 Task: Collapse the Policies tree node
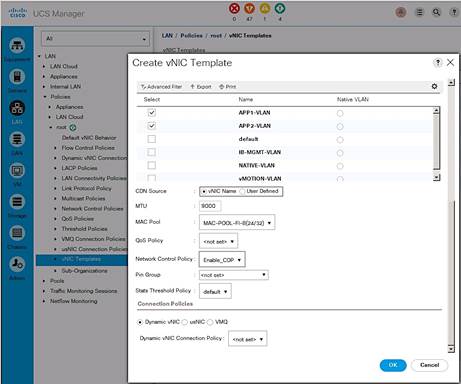pos(45,97)
